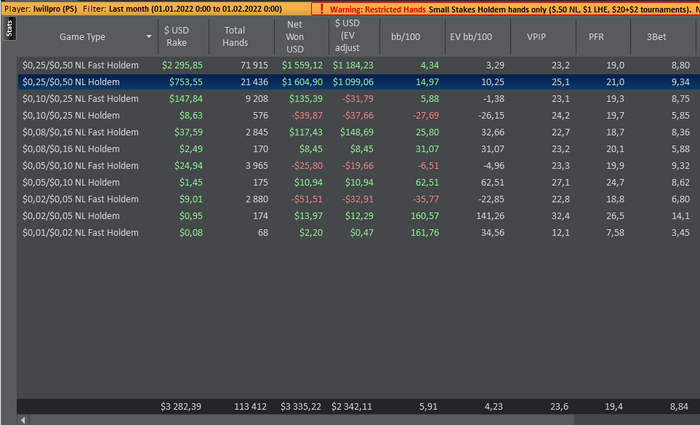Click the EV bb/100 value 32,66
The height and width of the screenshot is (425, 700).
[x=492, y=132]
